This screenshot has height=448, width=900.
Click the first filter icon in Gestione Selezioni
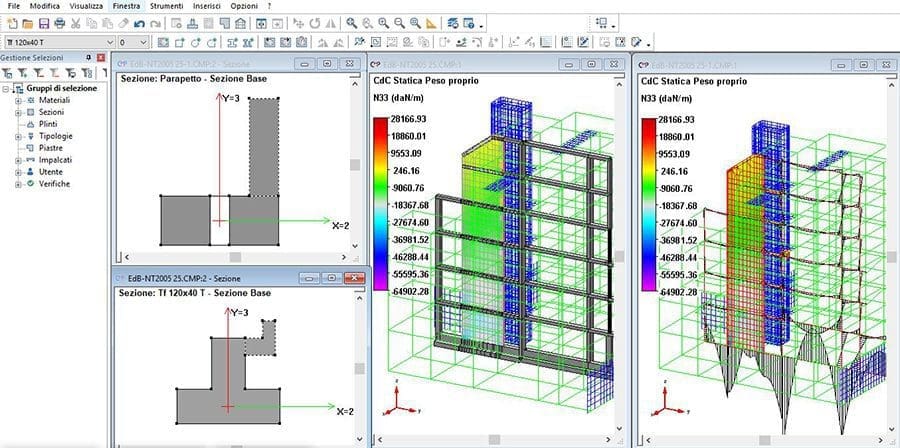click(8, 73)
